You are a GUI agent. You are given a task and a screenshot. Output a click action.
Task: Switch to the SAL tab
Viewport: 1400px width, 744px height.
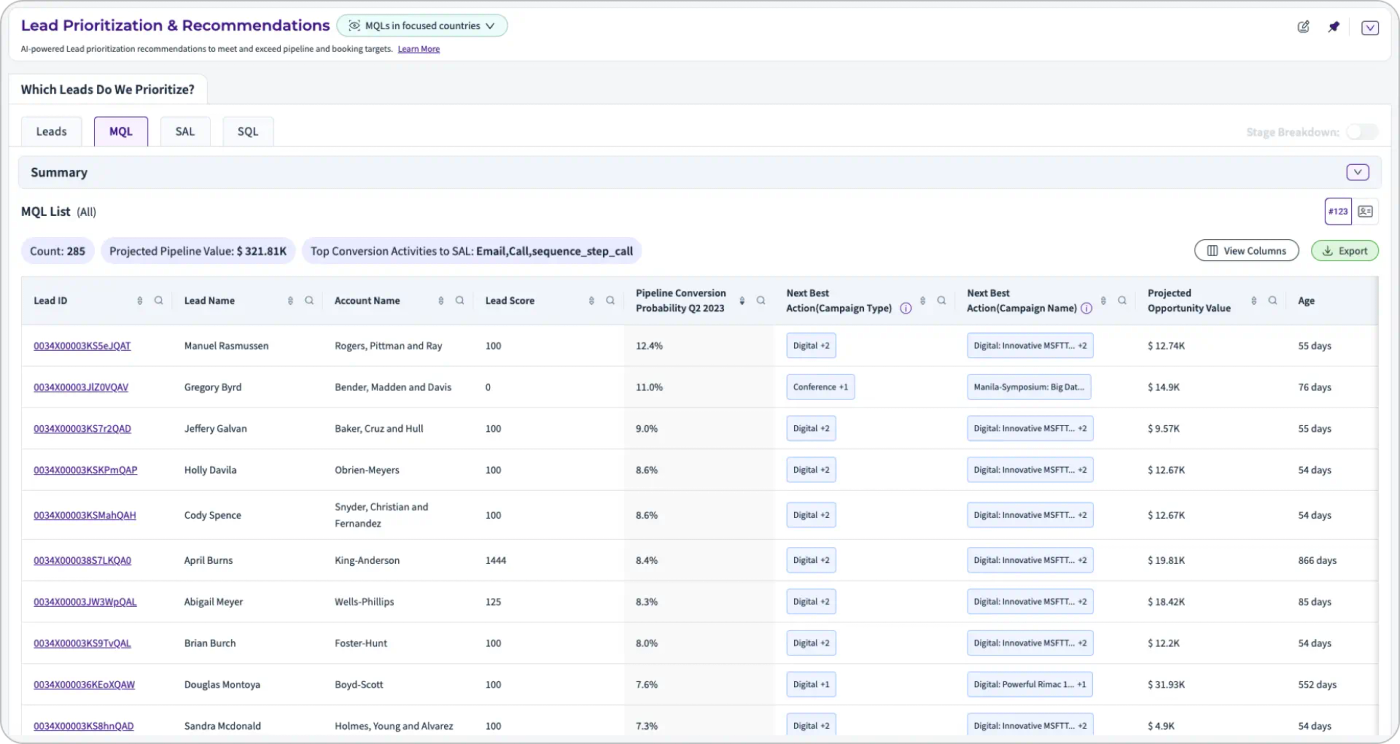pos(185,131)
